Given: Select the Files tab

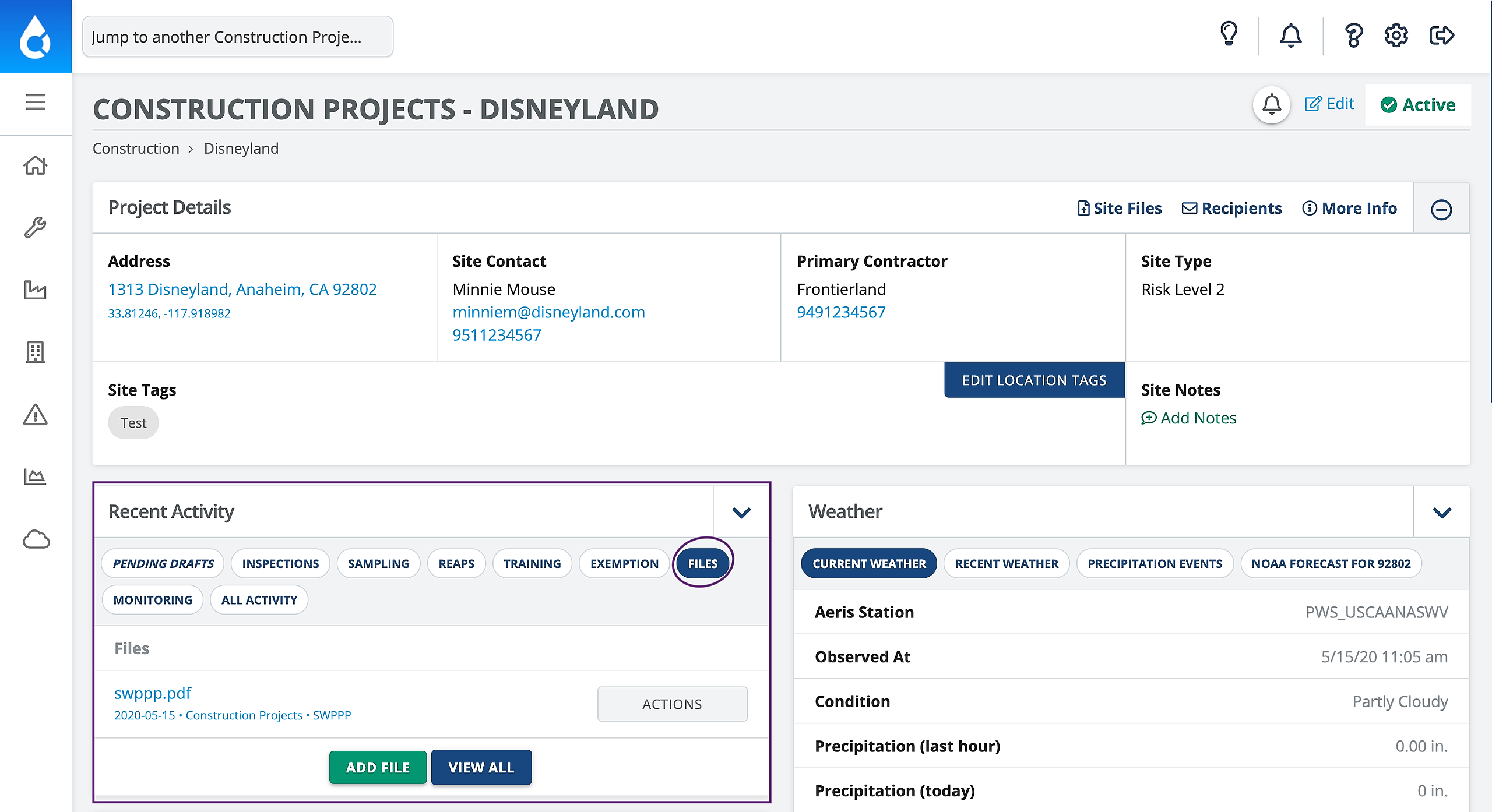Looking at the screenshot, I should [703, 563].
